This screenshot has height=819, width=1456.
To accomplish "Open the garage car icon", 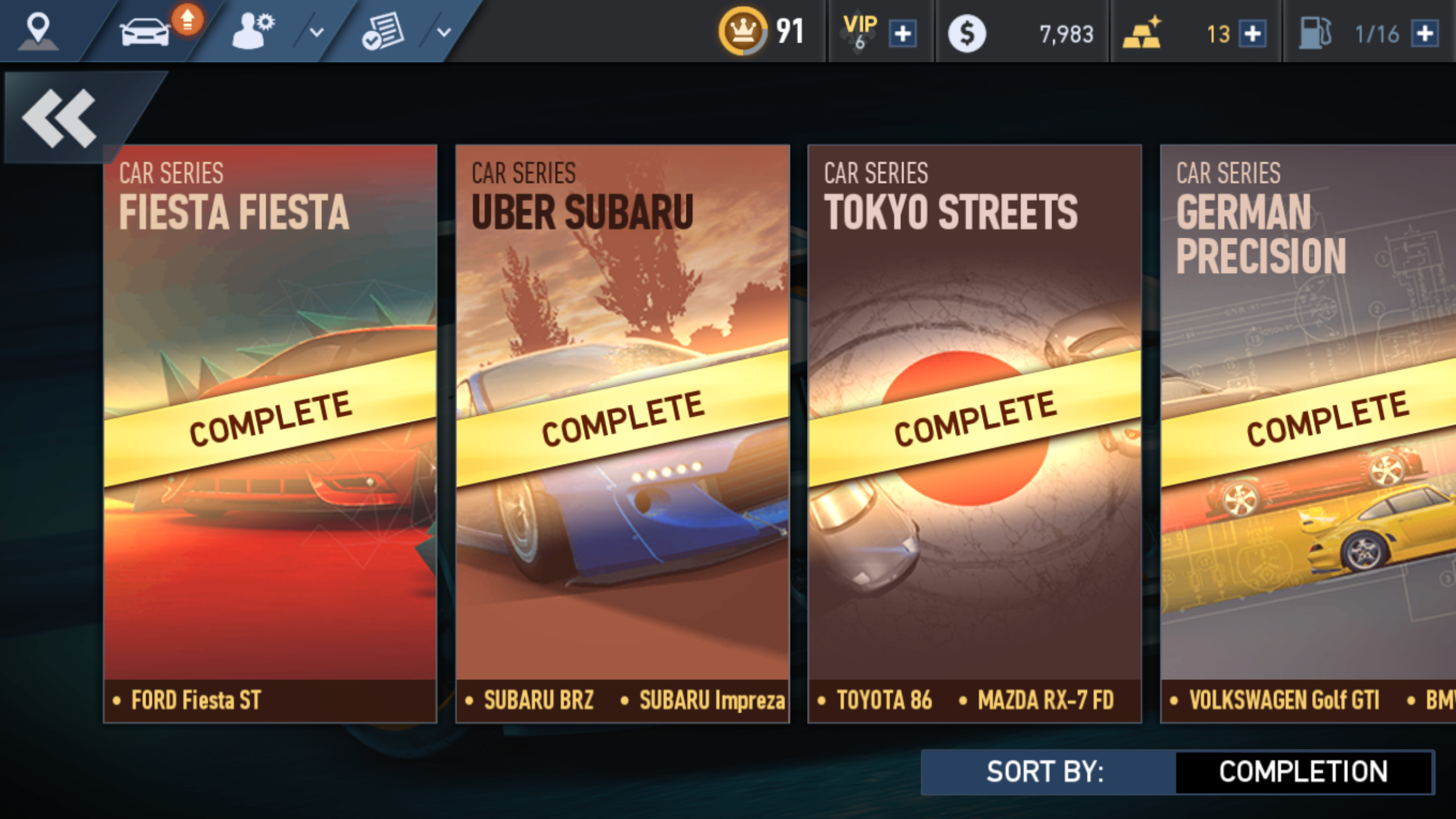I will pyautogui.click(x=144, y=32).
